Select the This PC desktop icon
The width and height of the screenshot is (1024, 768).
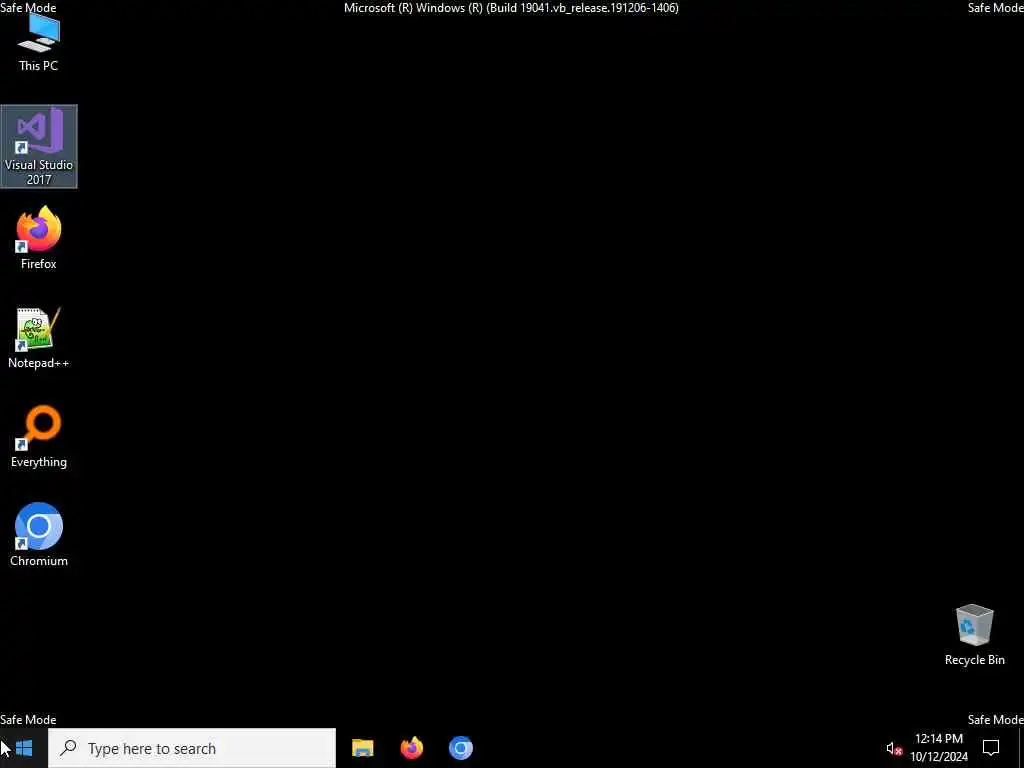[x=39, y=43]
